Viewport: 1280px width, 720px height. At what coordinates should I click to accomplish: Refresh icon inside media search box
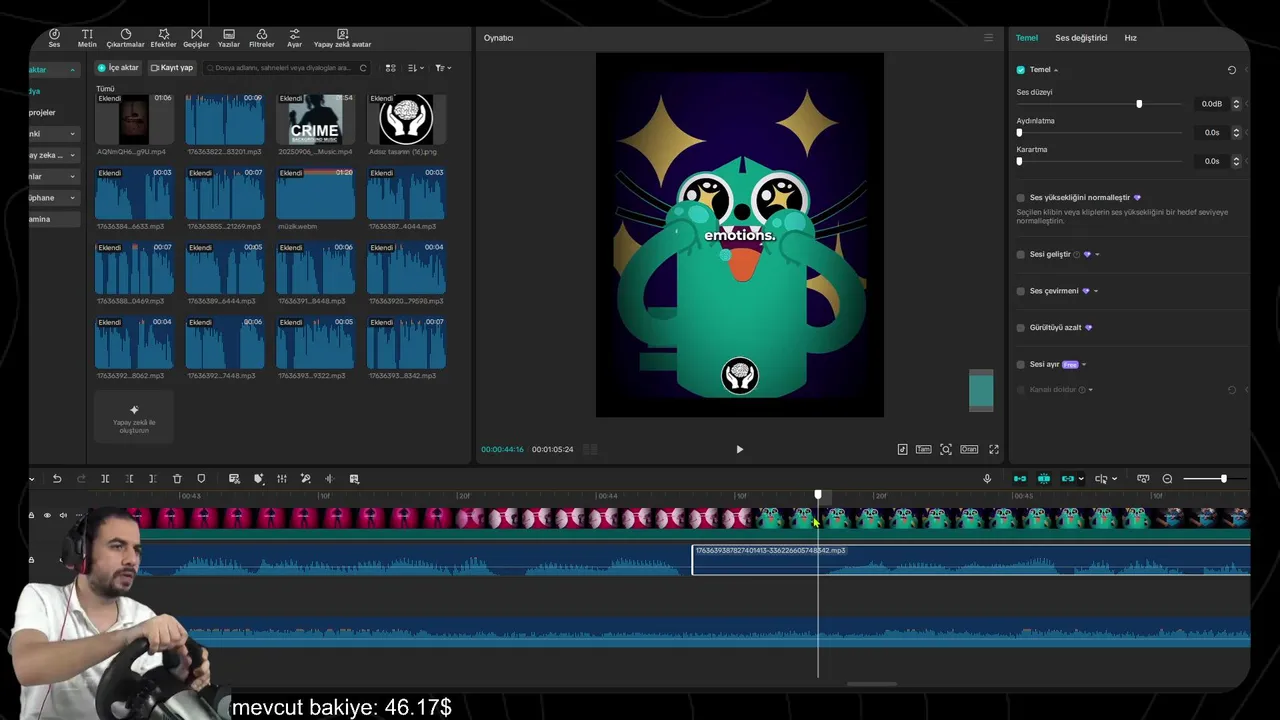(363, 68)
